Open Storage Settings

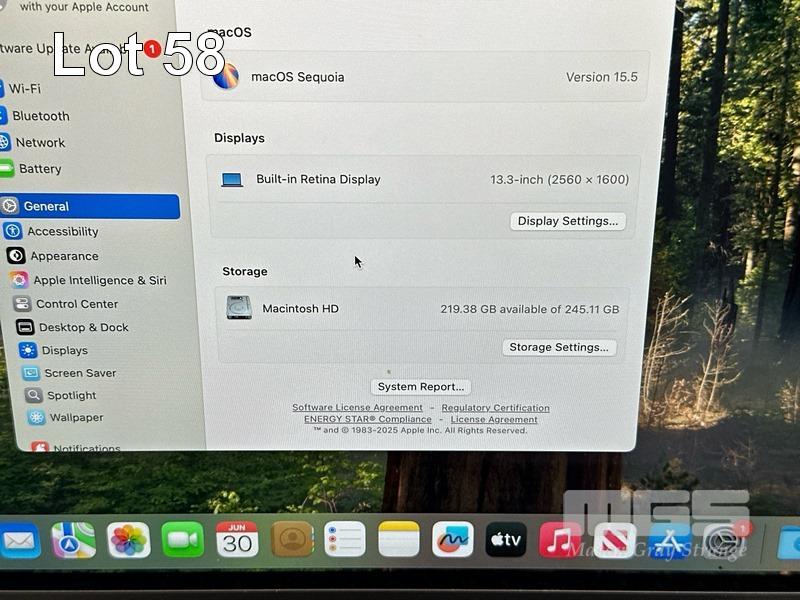click(x=558, y=347)
